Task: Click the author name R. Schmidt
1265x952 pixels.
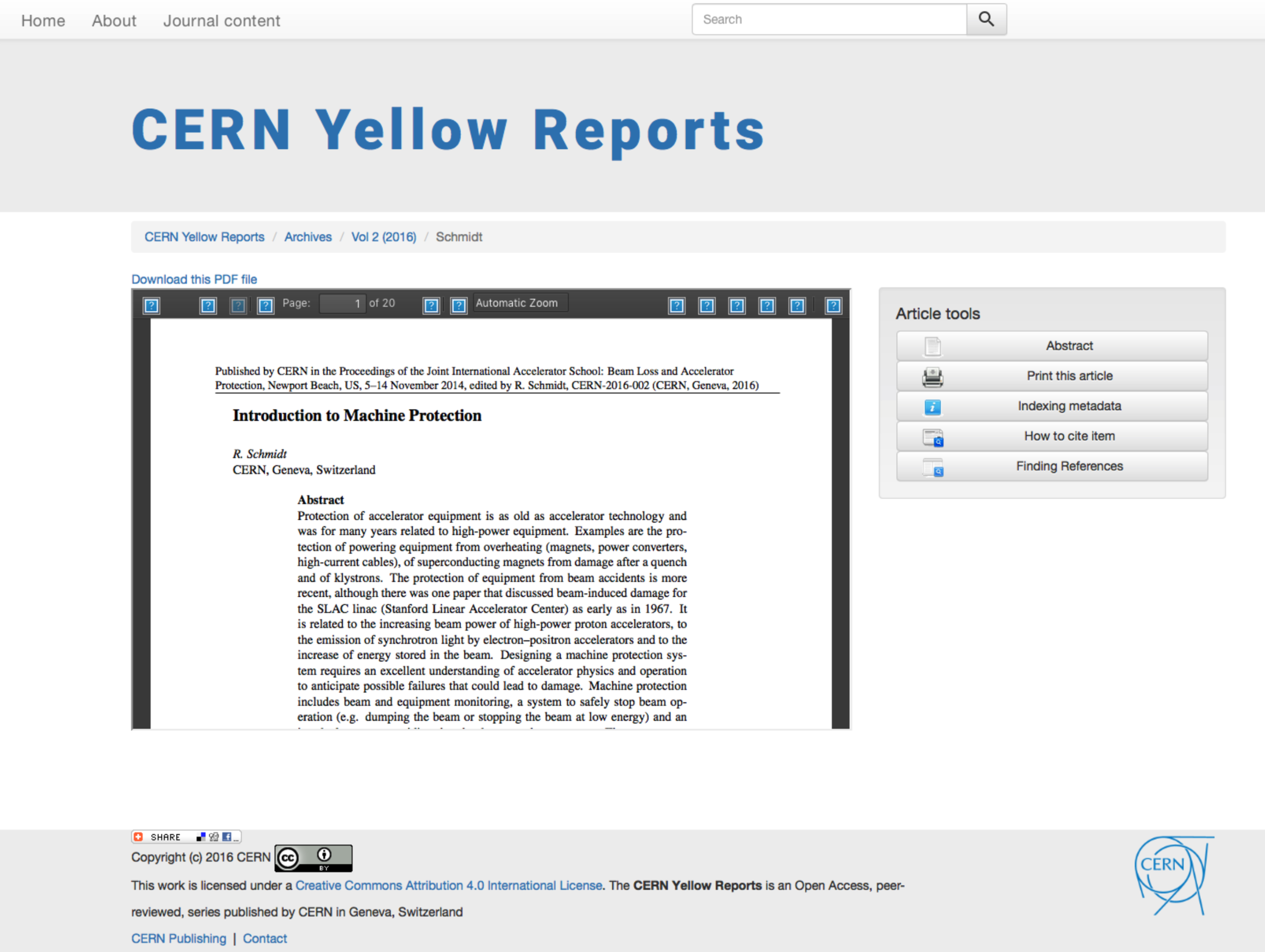Action: click(260, 453)
